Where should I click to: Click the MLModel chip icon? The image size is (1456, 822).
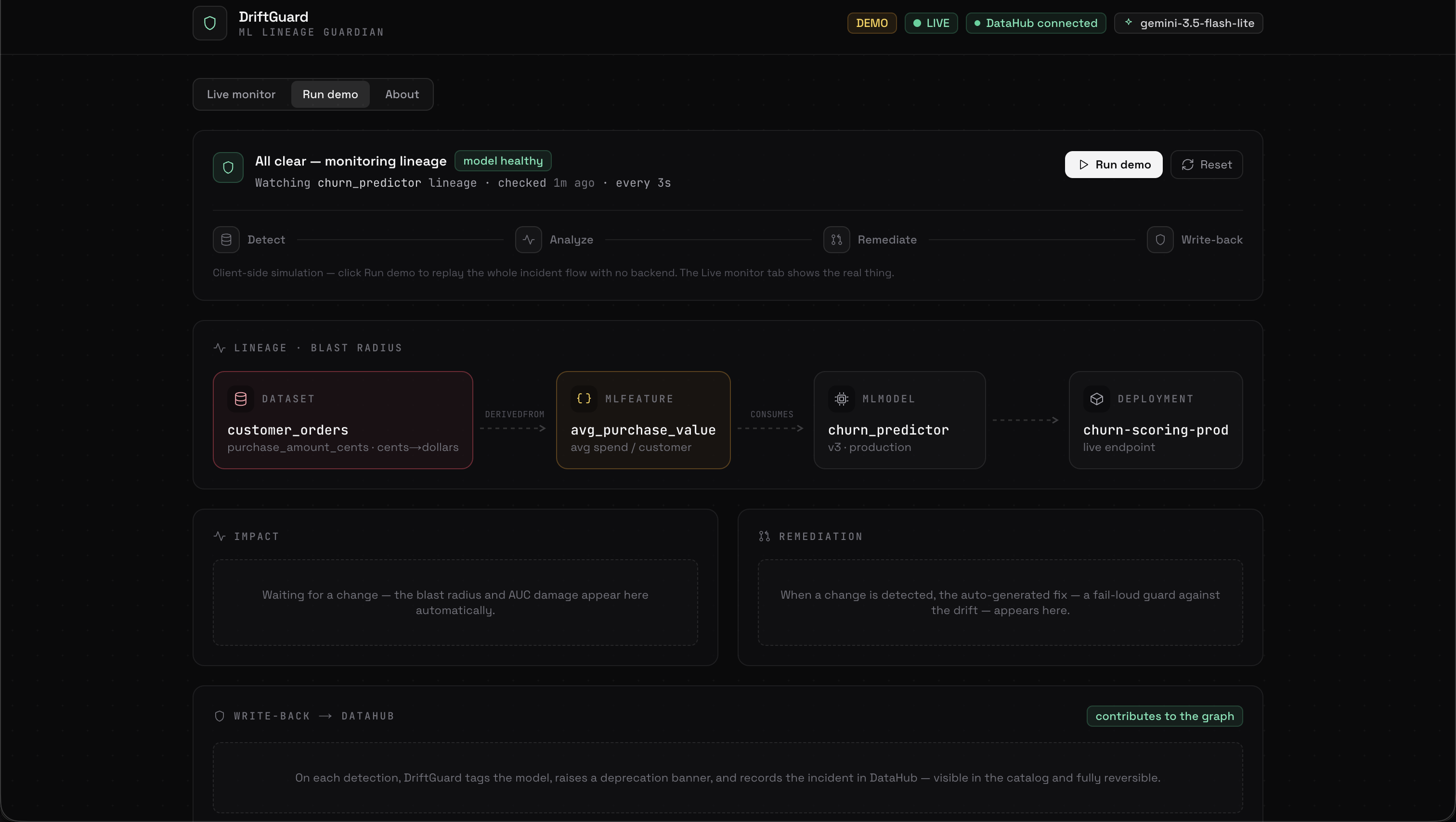841,399
